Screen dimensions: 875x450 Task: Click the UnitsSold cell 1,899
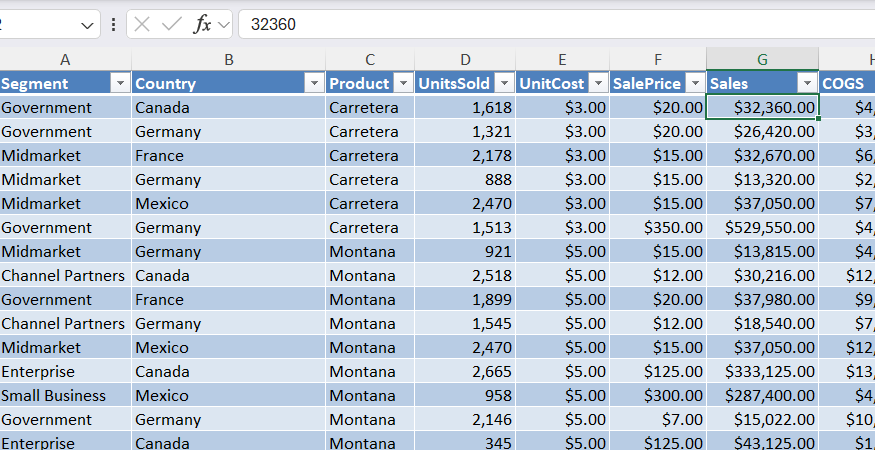pos(465,299)
